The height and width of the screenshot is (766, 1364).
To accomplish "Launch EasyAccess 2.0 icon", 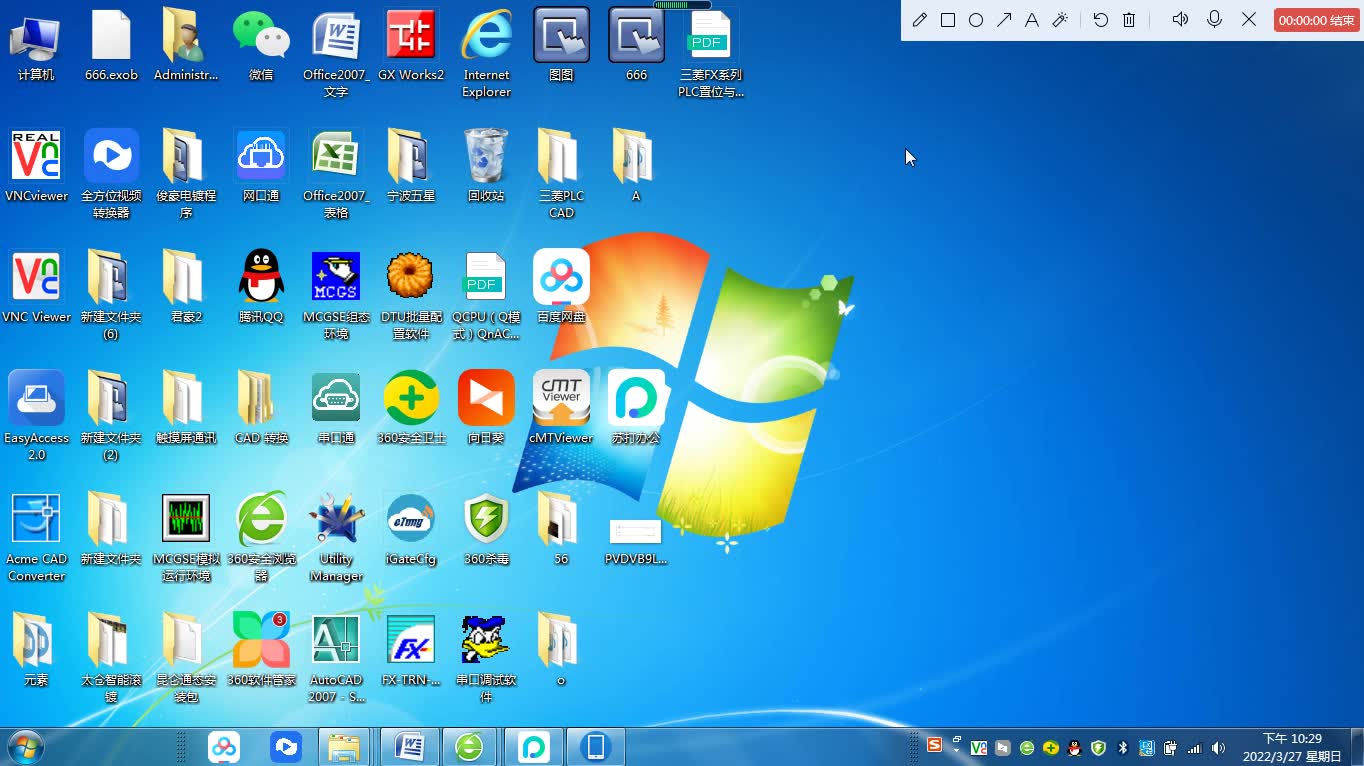I will click(36, 416).
